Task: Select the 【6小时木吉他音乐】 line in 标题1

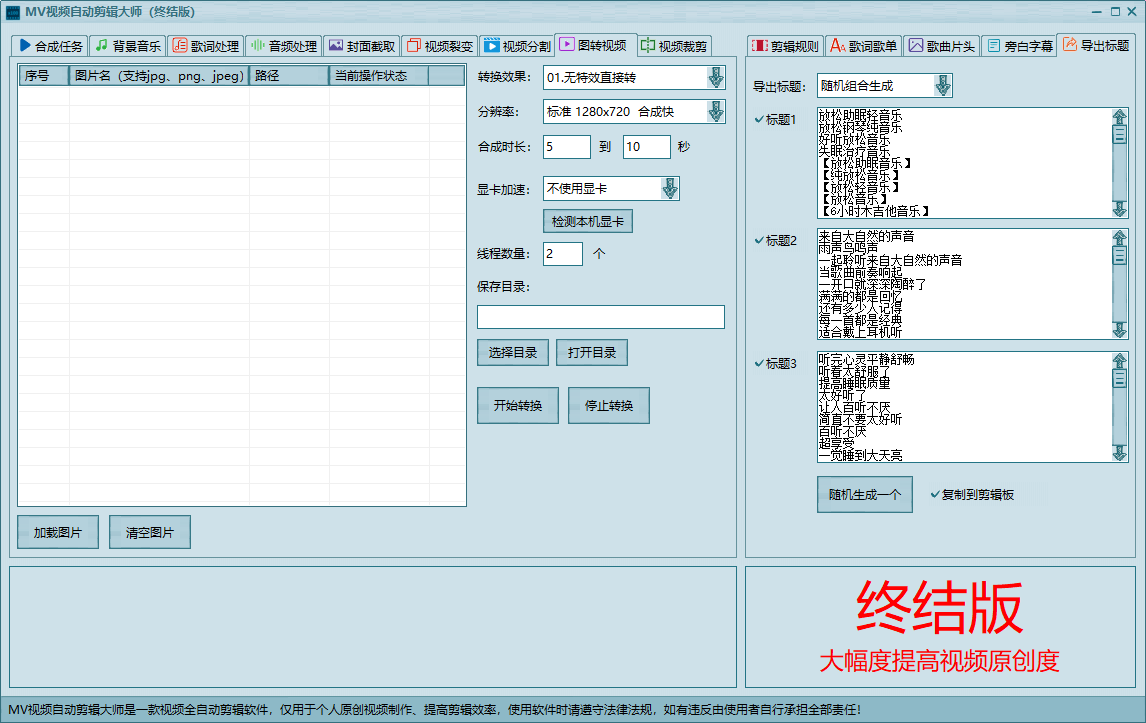Action: [875, 211]
